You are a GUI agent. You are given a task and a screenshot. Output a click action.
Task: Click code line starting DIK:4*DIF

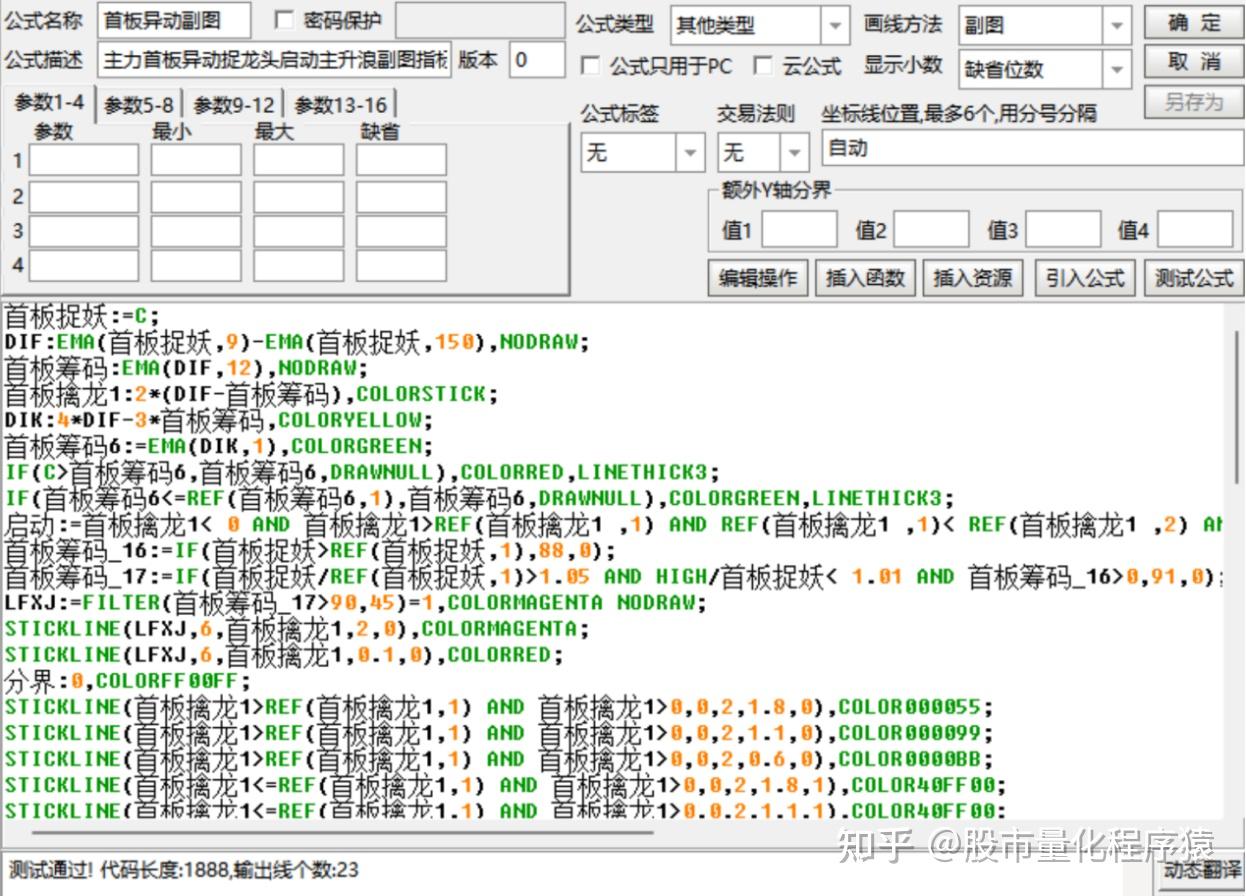pos(219,420)
